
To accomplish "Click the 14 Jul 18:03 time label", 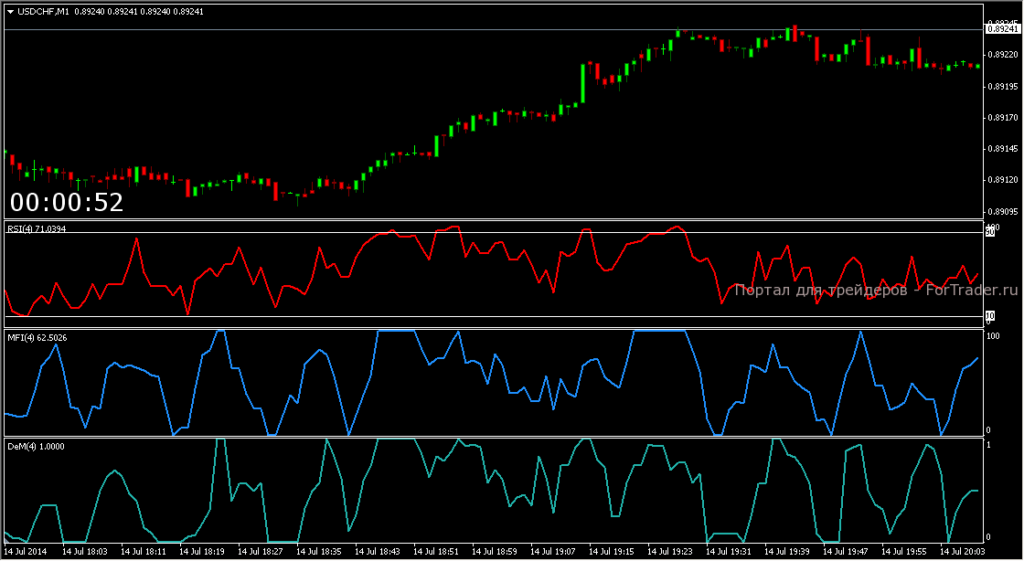I will (84, 552).
